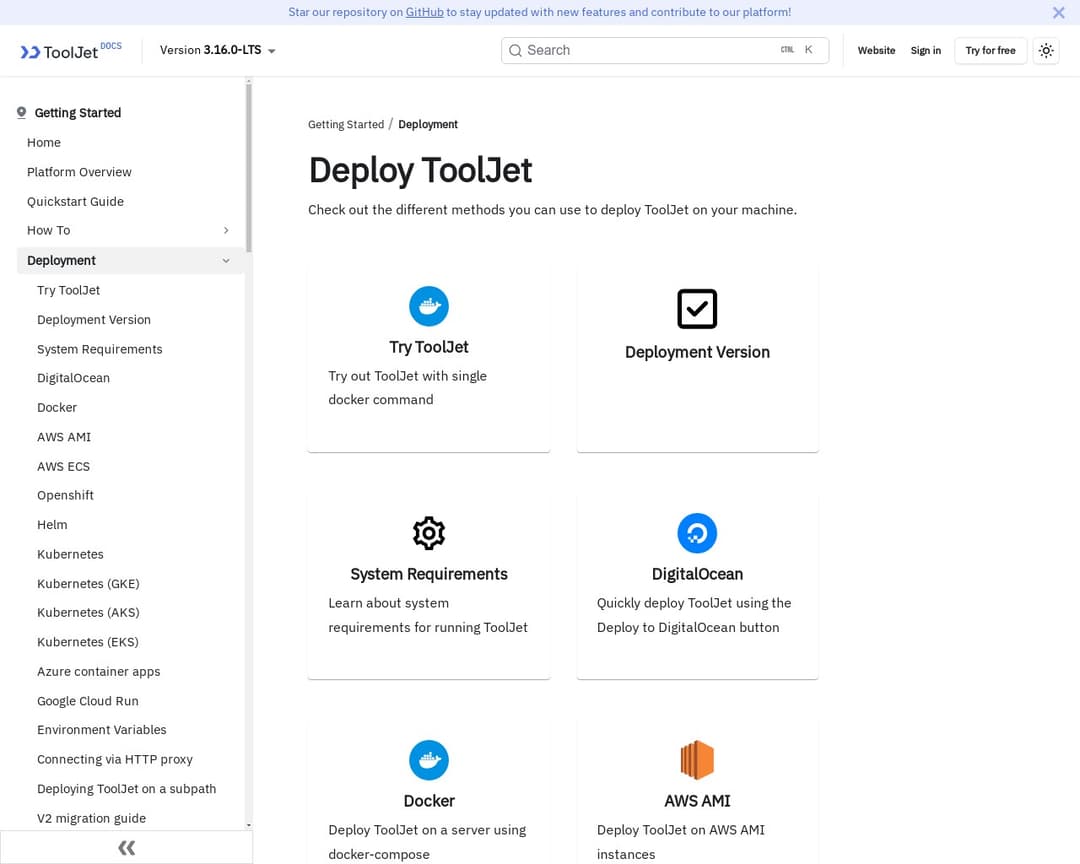Select Deploying ToolJet on a subpath
Viewport: 1080px width, 864px height.
[127, 789]
